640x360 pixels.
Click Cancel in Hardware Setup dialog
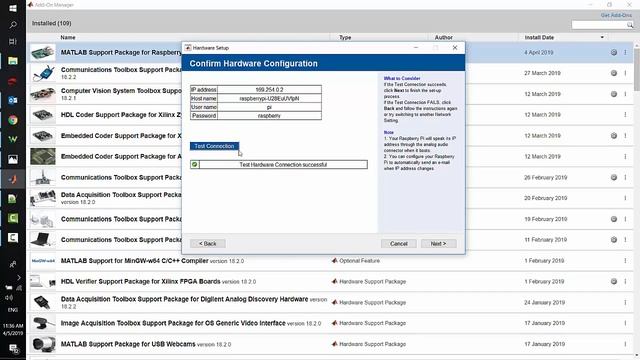(398, 244)
